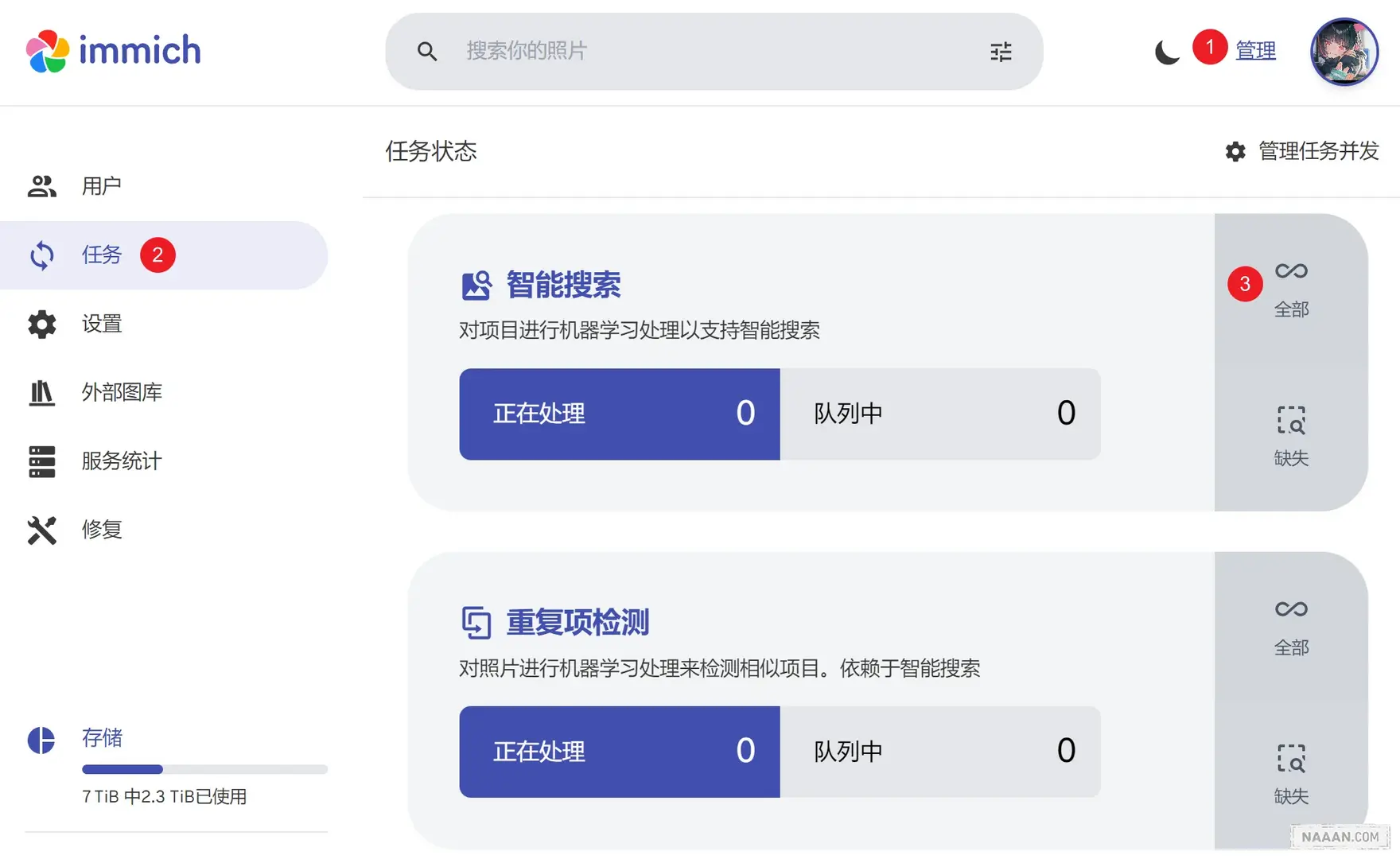Viewport: 1400px width, 859px height.
Task: Open 外部图库 in sidebar
Action: tap(121, 392)
